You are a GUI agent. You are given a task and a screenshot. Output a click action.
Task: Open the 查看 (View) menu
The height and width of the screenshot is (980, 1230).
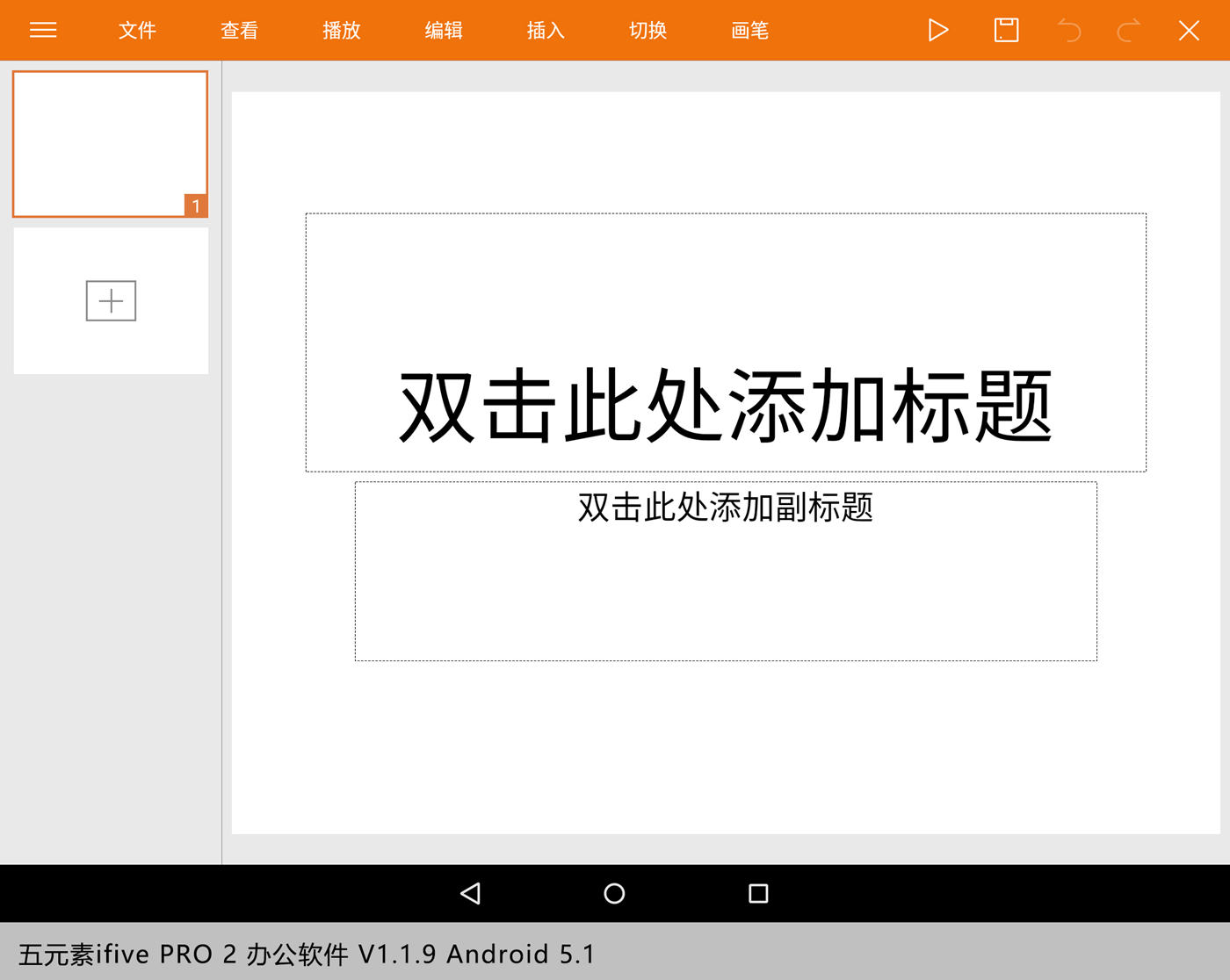pos(239,31)
